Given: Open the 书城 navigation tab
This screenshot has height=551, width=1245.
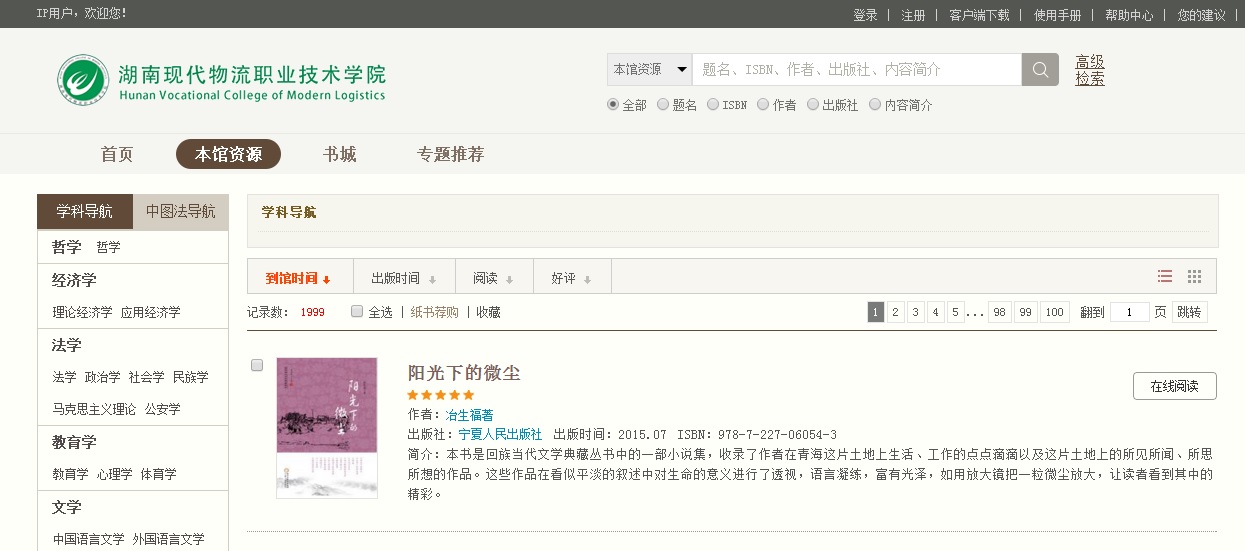Looking at the screenshot, I should [x=339, y=154].
